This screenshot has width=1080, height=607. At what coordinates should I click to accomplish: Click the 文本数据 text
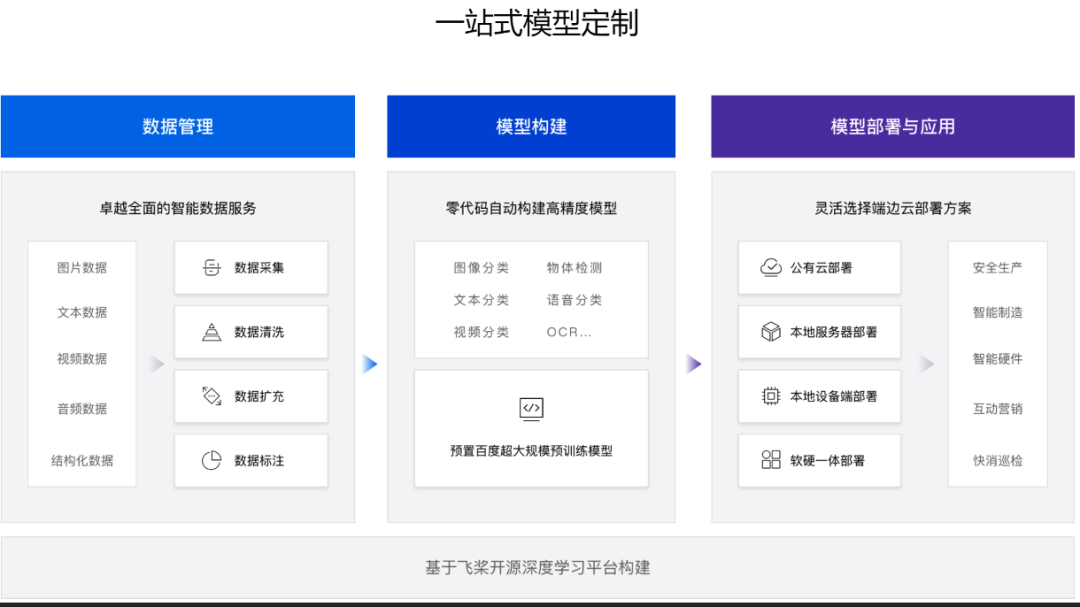[x=82, y=313]
